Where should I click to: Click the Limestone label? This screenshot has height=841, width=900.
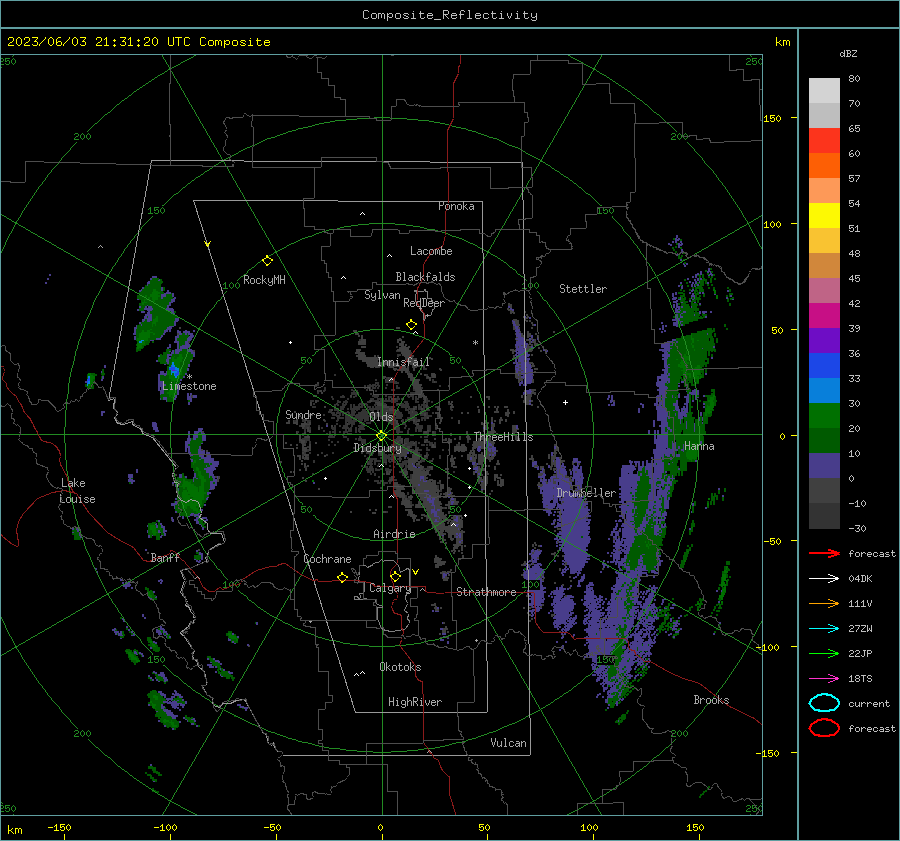189,386
